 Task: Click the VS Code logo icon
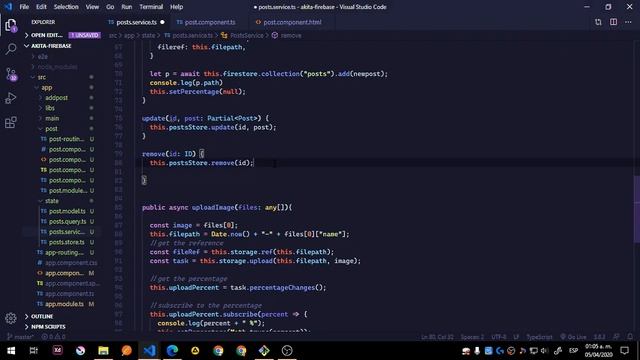pyautogui.click(x=8, y=7)
